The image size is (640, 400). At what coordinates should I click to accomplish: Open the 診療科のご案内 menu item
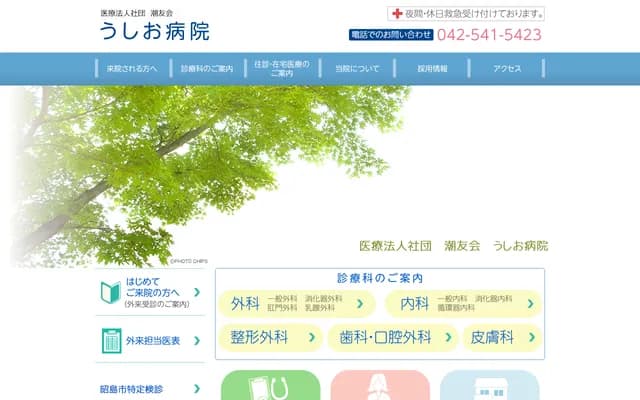(207, 69)
